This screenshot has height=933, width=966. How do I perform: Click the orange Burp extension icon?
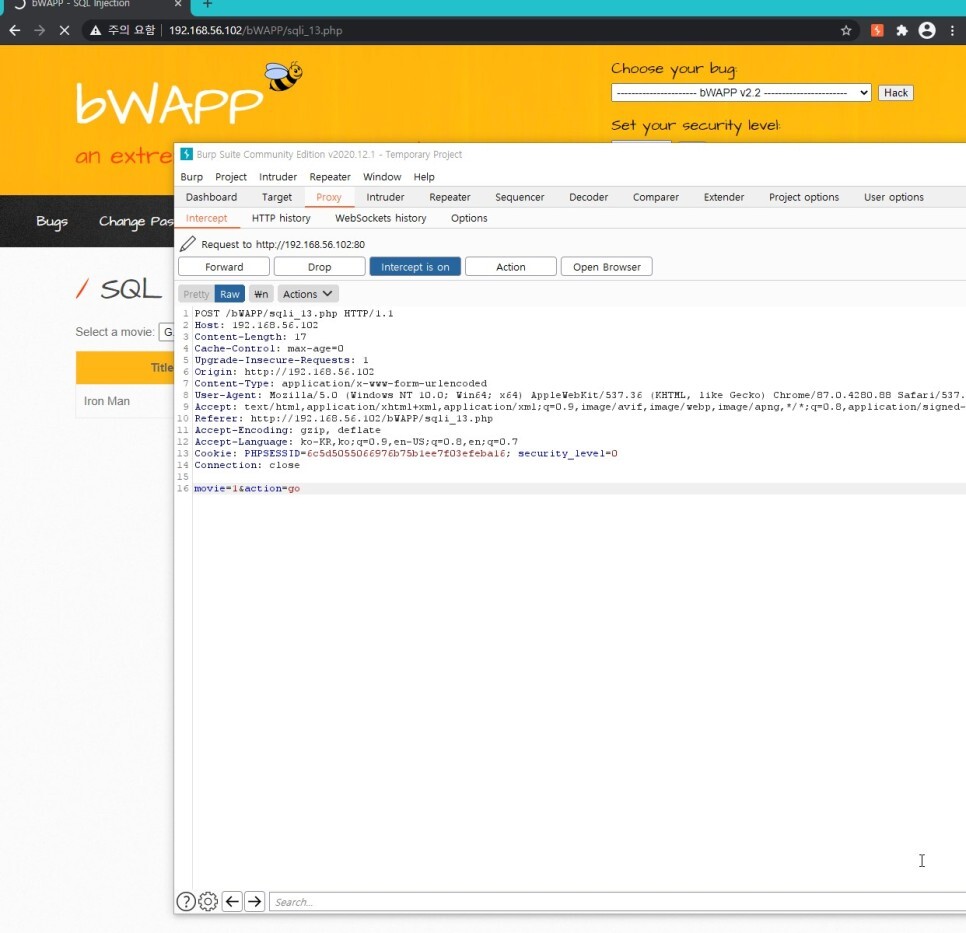click(x=877, y=30)
